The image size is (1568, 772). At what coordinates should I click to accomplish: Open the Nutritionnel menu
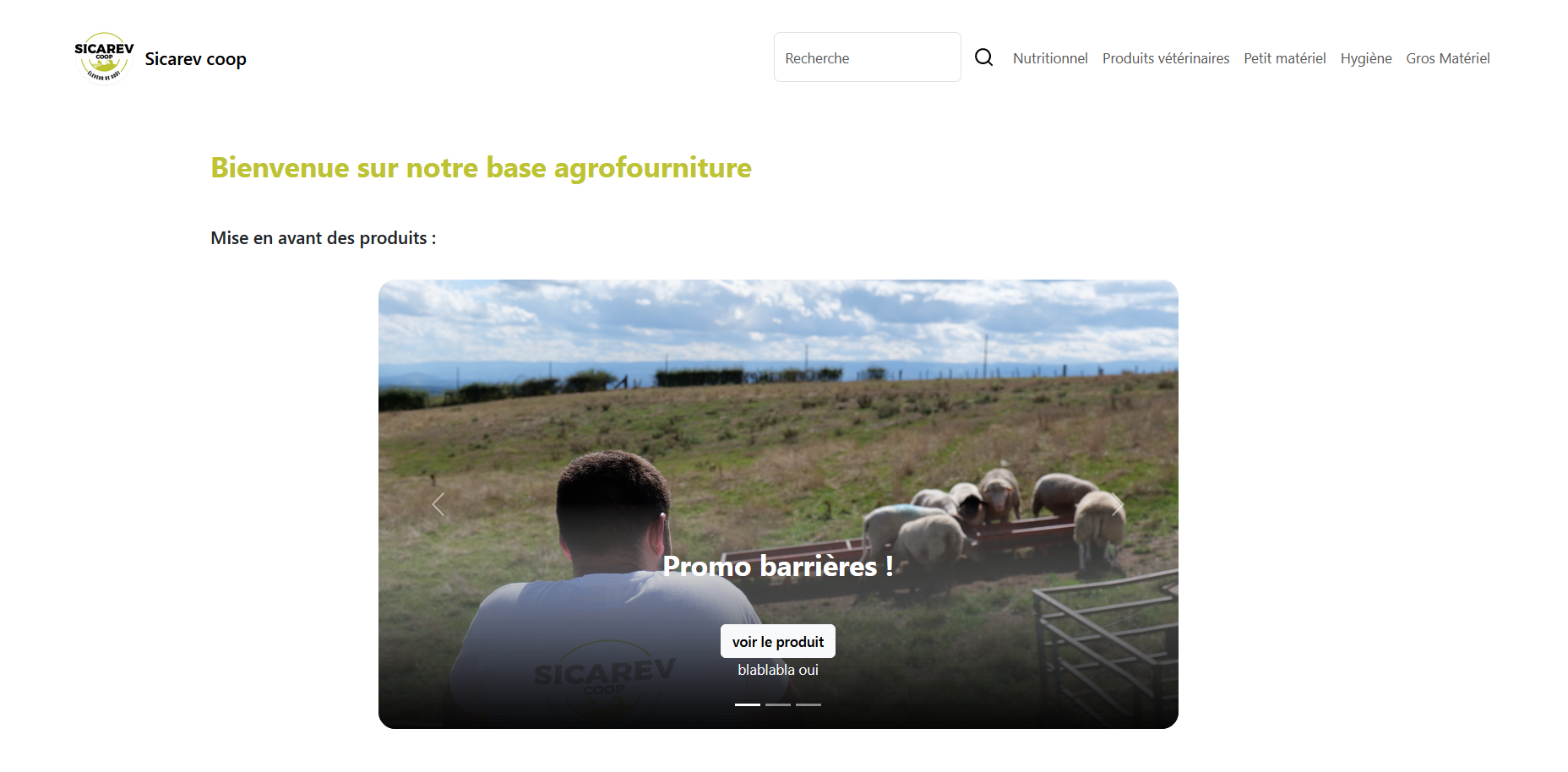pos(1050,58)
